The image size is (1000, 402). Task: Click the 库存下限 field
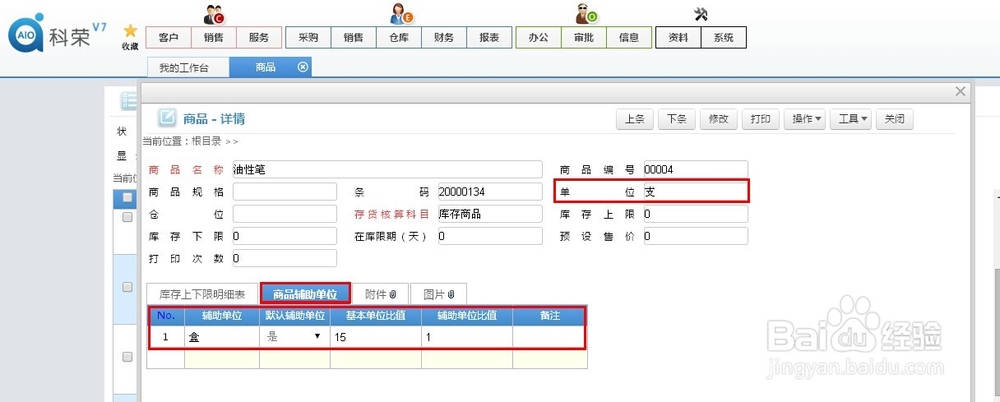pos(284,236)
